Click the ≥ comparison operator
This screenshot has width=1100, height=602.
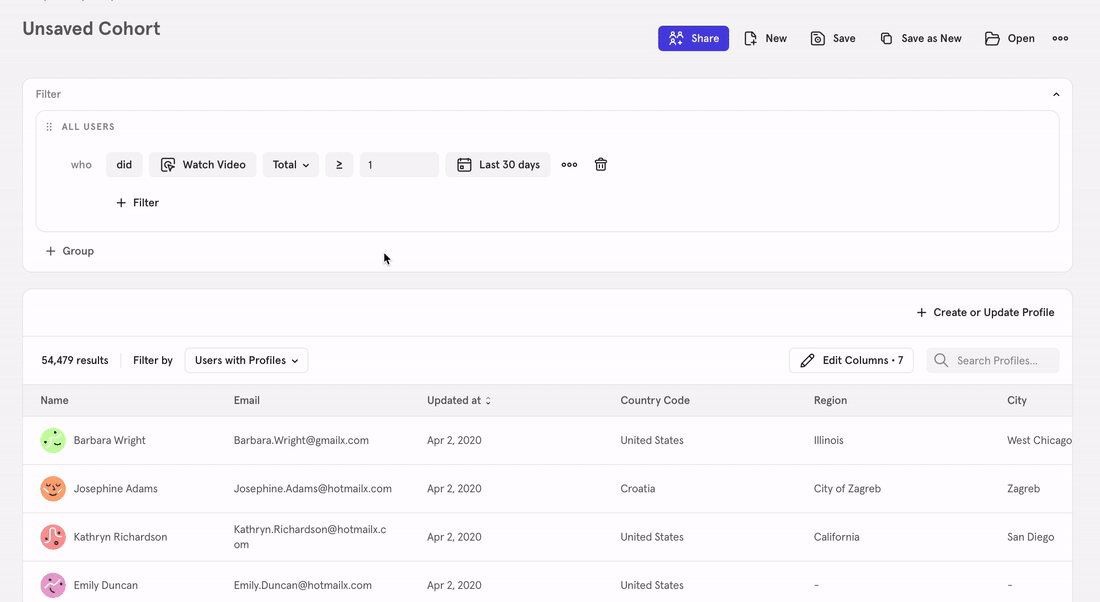click(339, 164)
